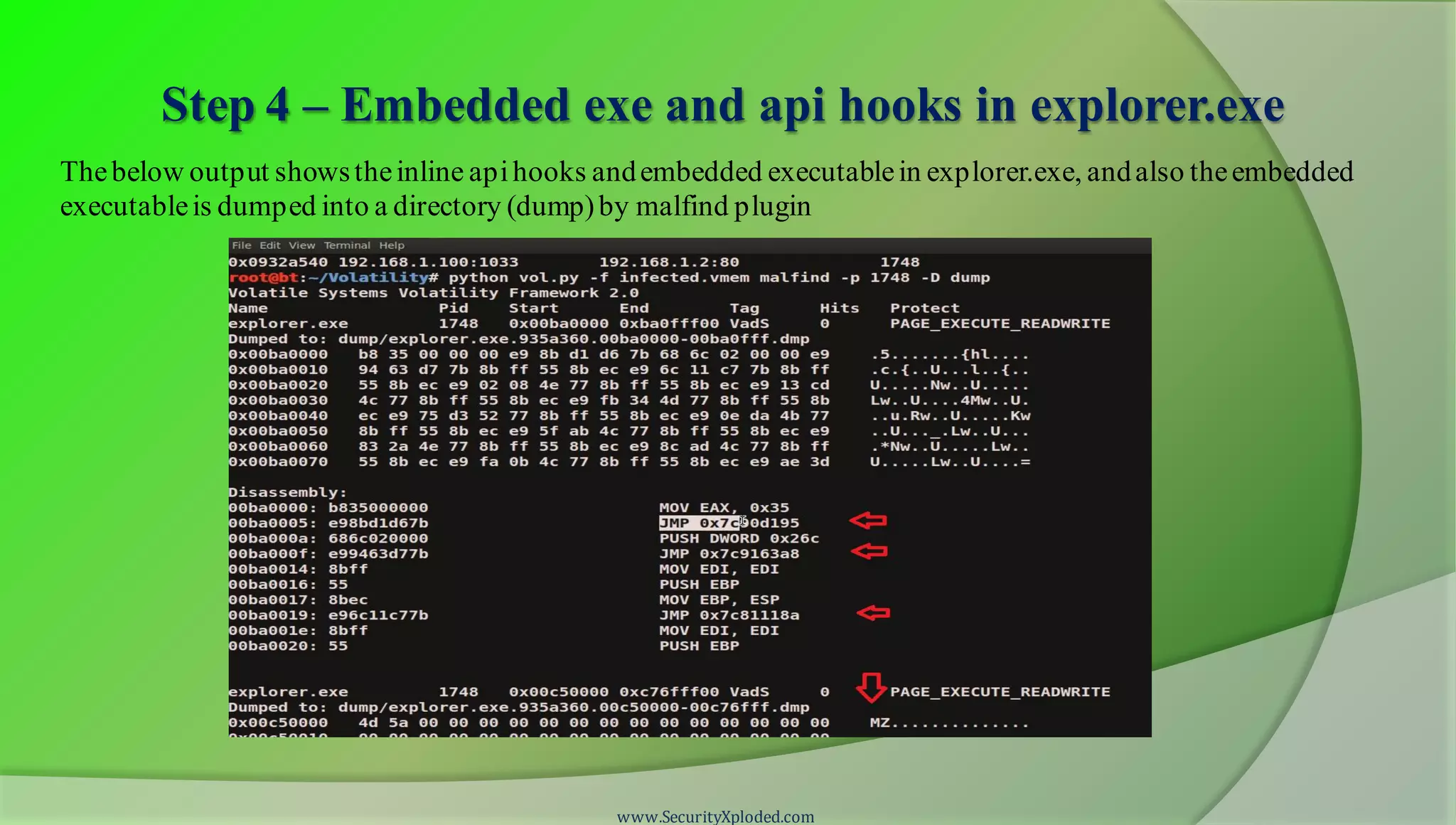Screen dimensions: 1456x825
Task: Click the '0x00ba0000' start address in the first explorer.exe row
Action: [x=559, y=324]
